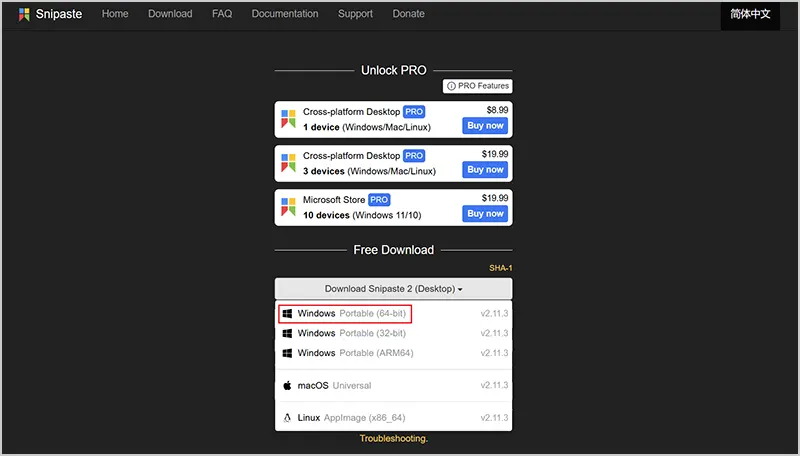Buy the $8.99 one-device PRO license
This screenshot has height=456, width=800.
[485, 126]
